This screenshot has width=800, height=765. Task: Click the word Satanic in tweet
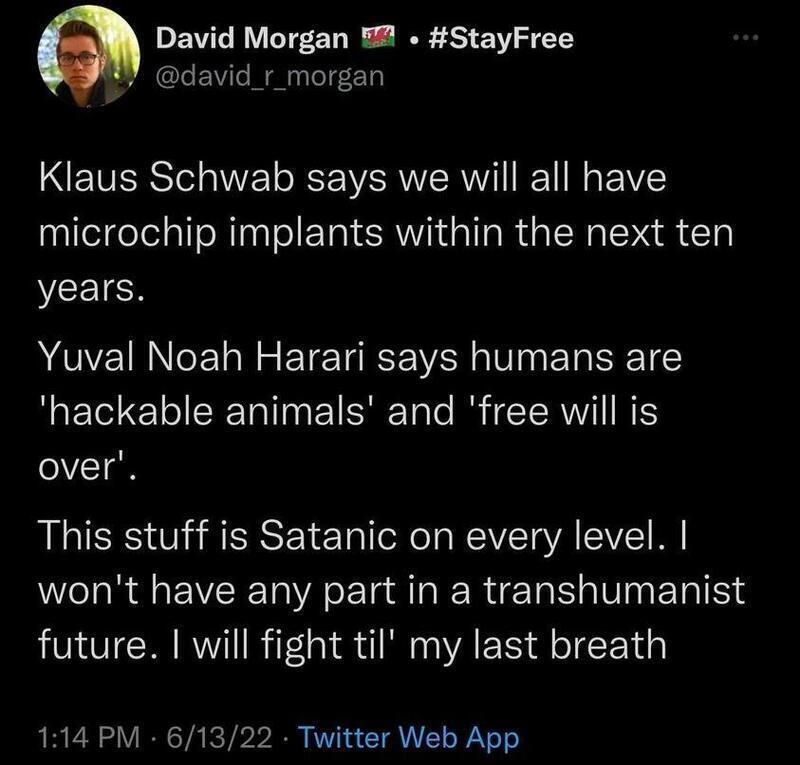[x=328, y=536]
